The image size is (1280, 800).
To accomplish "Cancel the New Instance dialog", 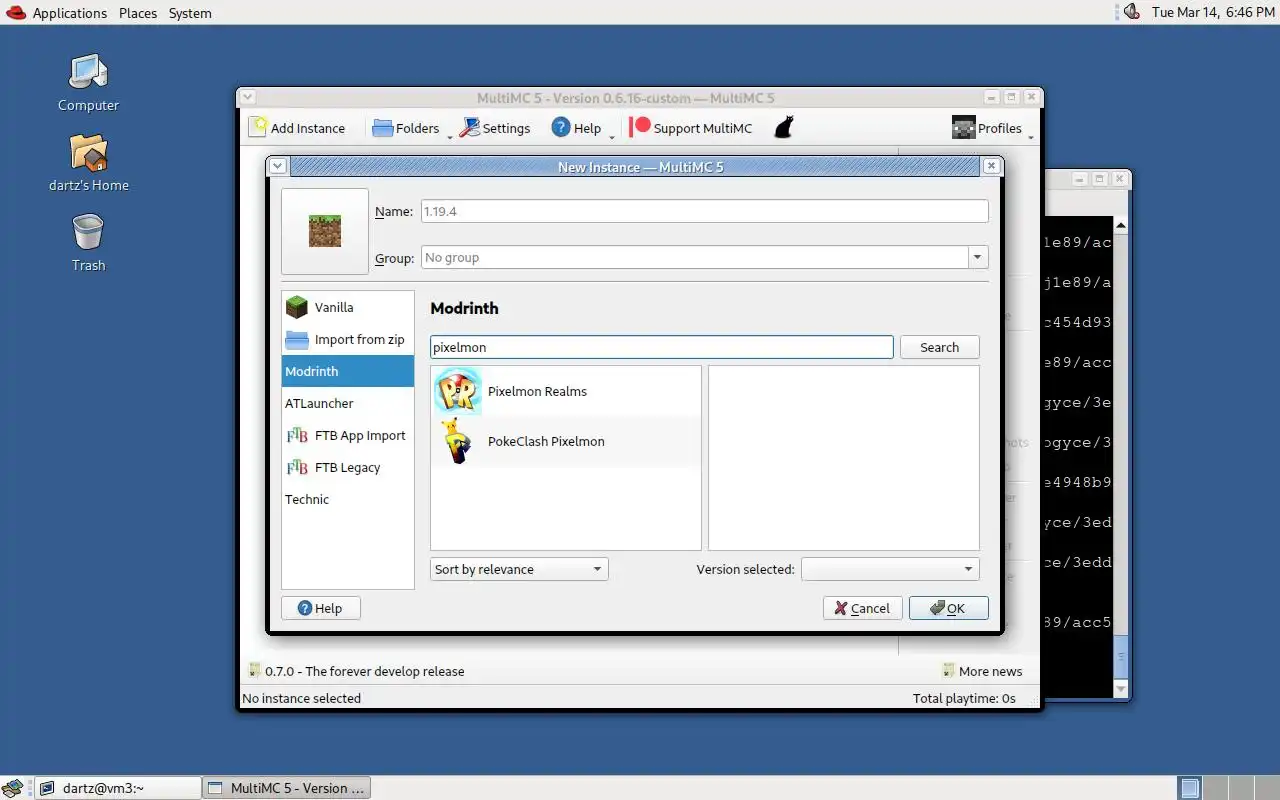I will point(863,608).
